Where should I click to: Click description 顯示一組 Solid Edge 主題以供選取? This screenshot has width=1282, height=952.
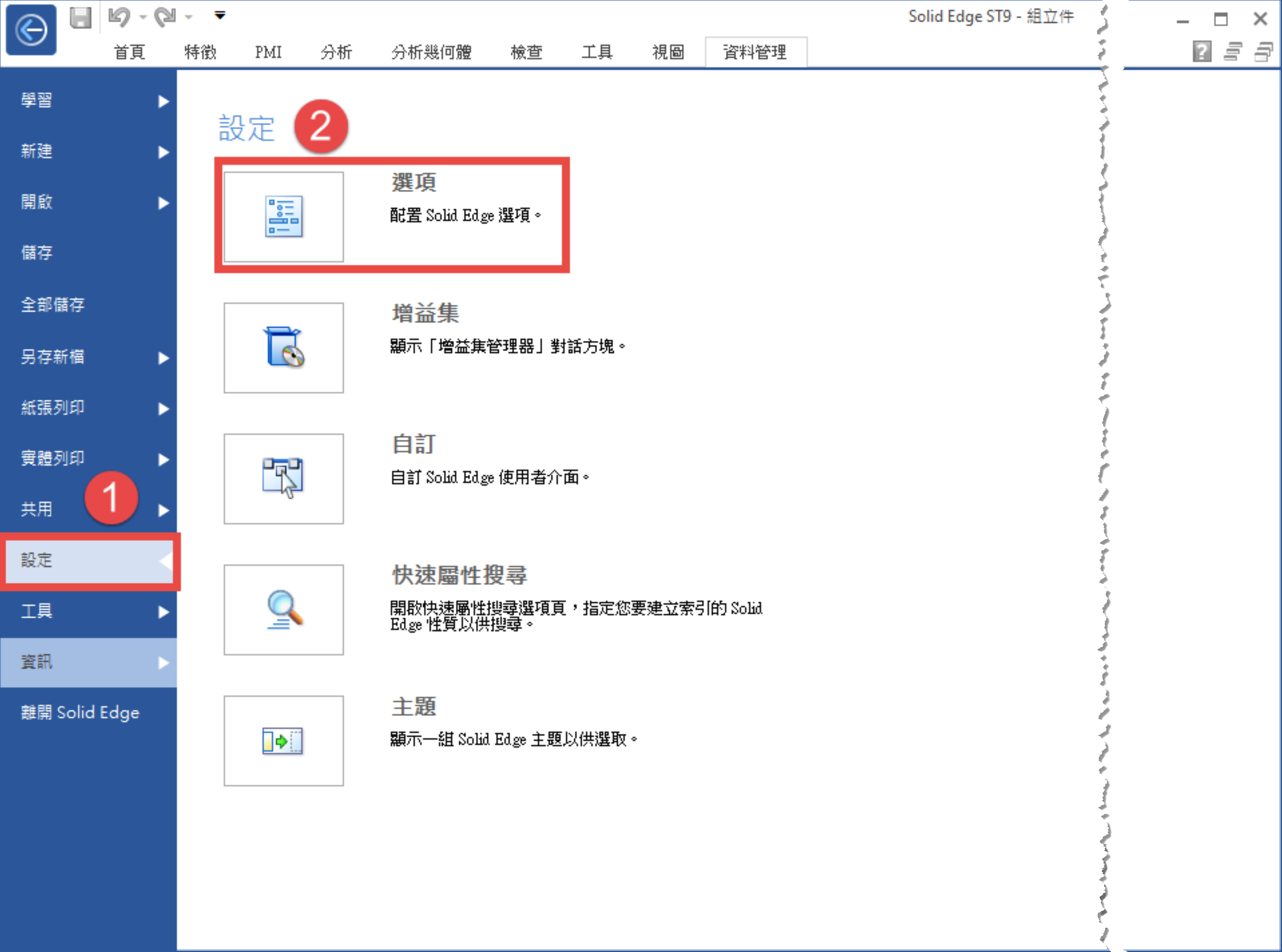(514, 739)
